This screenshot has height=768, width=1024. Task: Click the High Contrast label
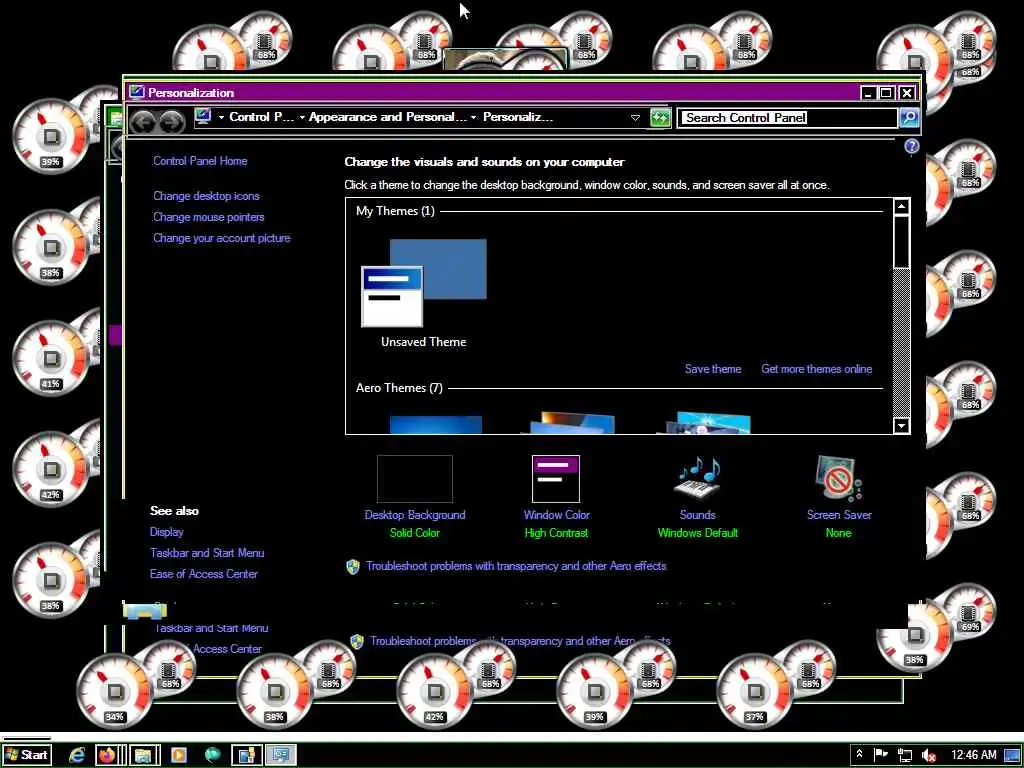[x=556, y=533]
